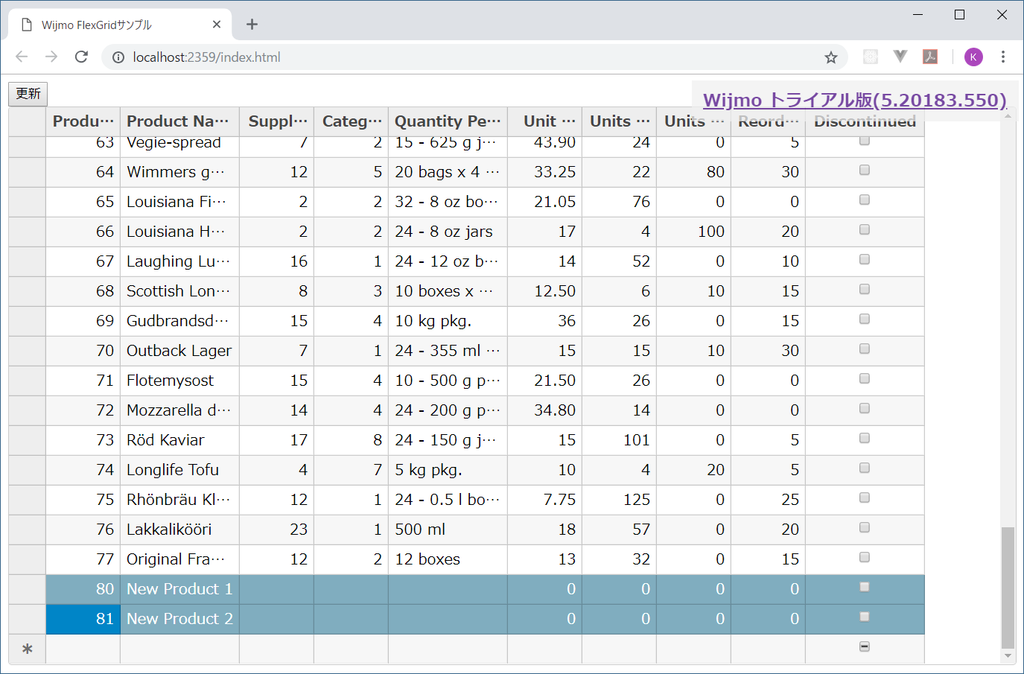Click the Quantity Per Unit column header
The image size is (1024, 674).
448,121
